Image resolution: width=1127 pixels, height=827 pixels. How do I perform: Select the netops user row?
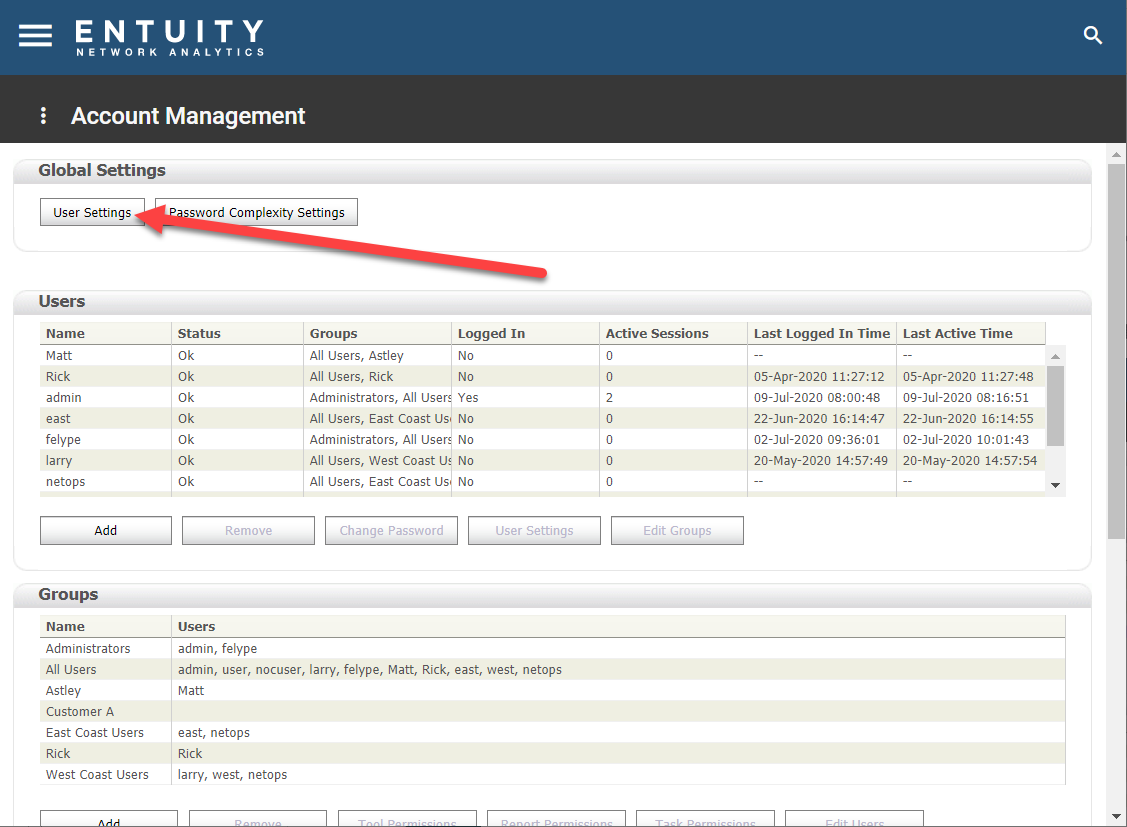pyautogui.click(x=543, y=481)
